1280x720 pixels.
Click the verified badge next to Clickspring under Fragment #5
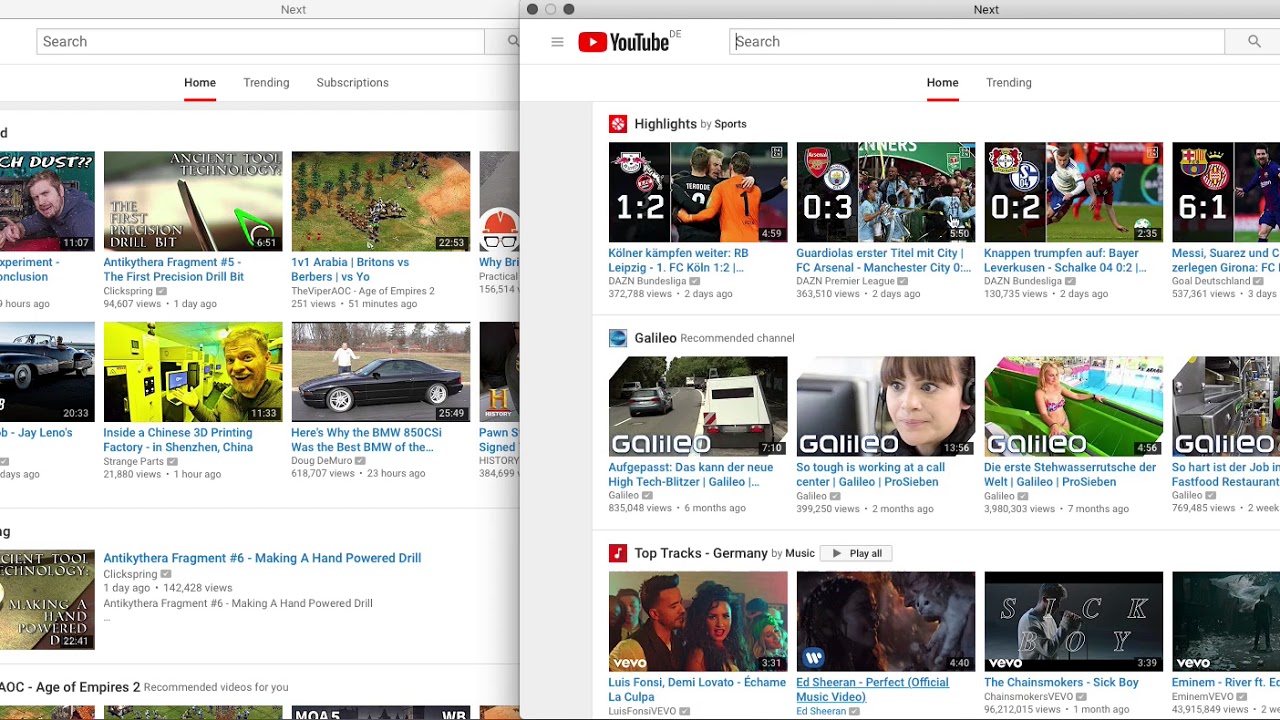pyautogui.click(x=161, y=291)
